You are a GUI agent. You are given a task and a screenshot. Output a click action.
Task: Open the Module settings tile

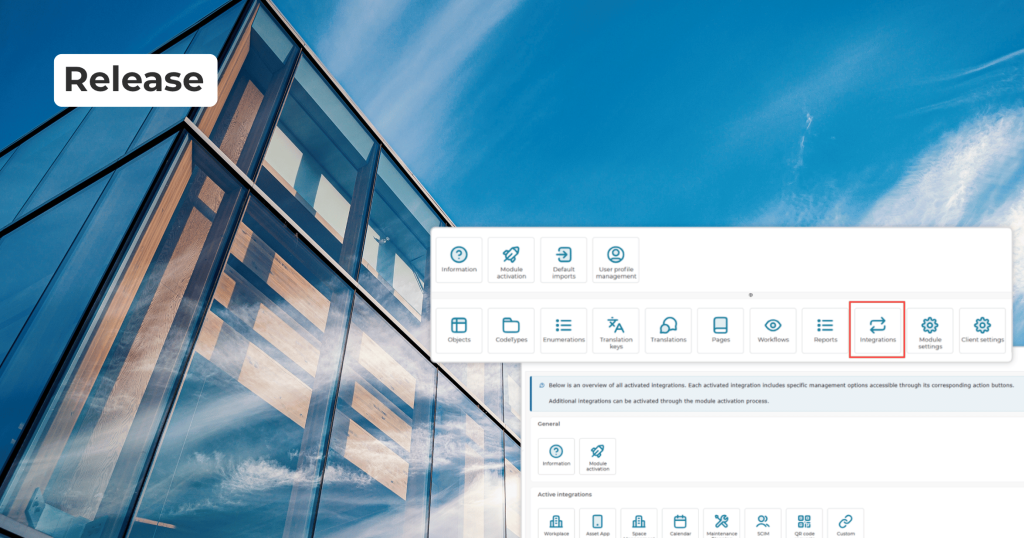[x=930, y=330]
